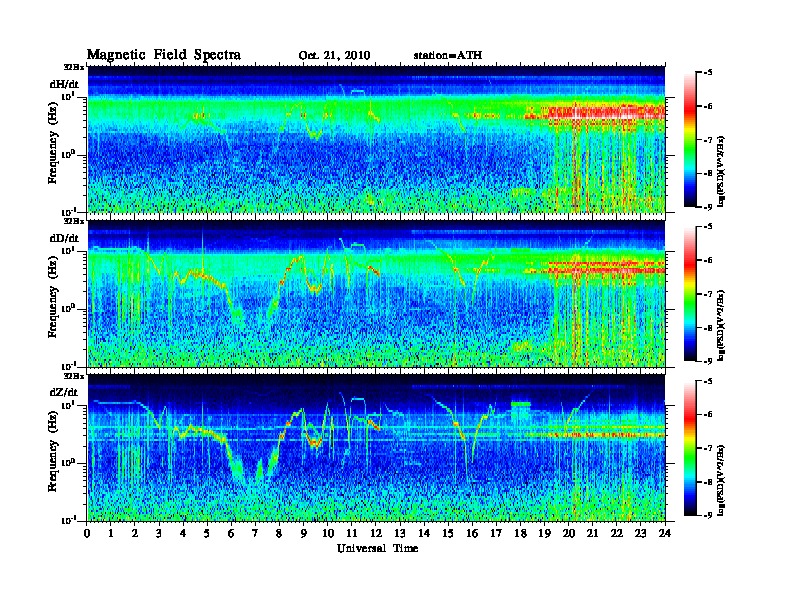
Task: Click the "-7" tick on dD/dt color bar
Action: tap(708, 293)
